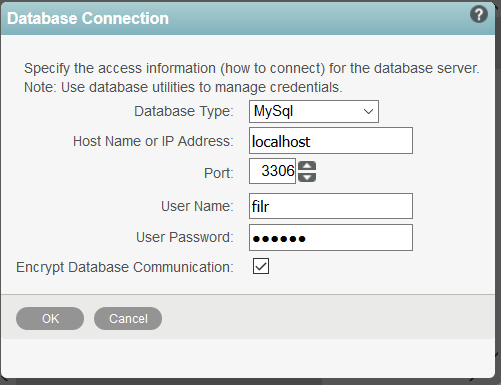Uncheck the Encrypt Database Communication checkbox
Screen dimensions: 501x385
coord(261,266)
